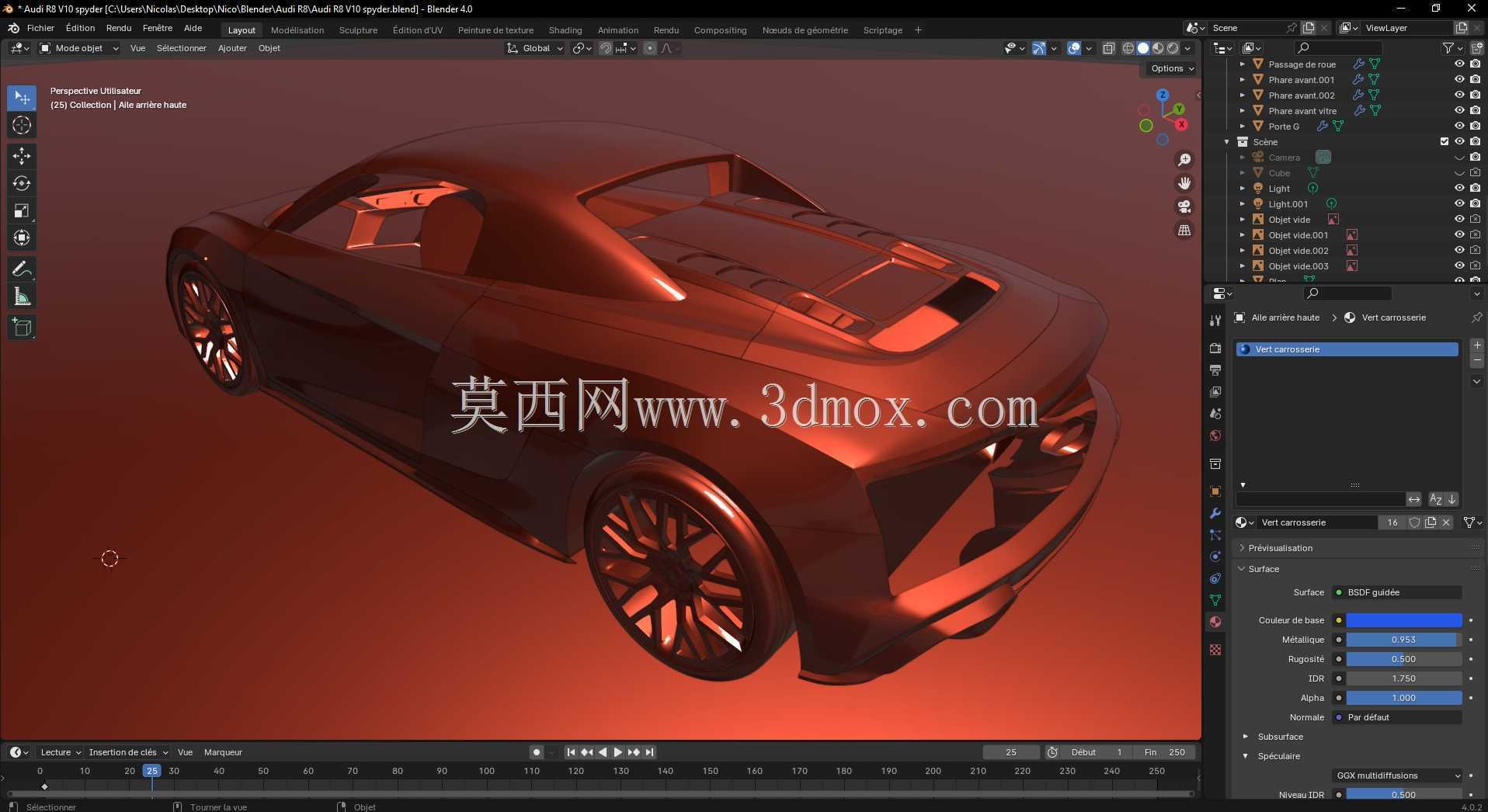Select rendered viewport shading mode

point(1173,48)
